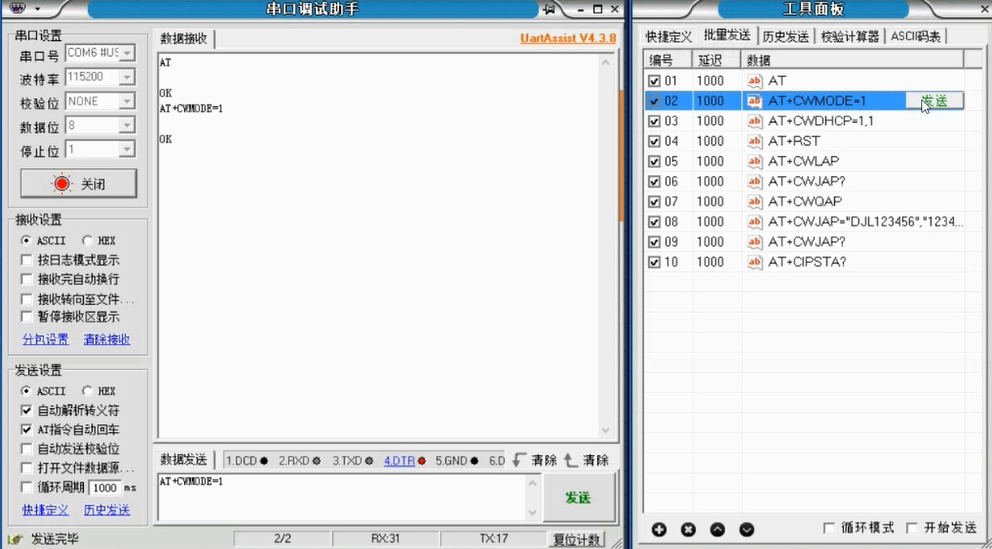Toggle the 3.TXD signal indicator
Image resolution: width=992 pixels, height=549 pixels.
click(x=352, y=460)
